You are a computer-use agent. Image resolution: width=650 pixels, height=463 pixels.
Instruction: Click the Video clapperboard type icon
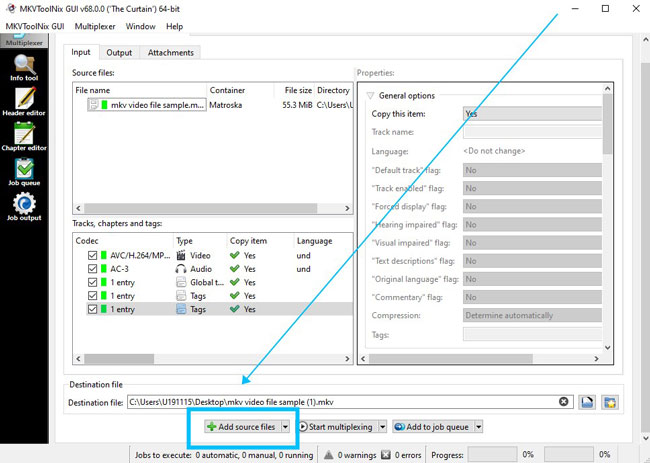tap(181, 255)
